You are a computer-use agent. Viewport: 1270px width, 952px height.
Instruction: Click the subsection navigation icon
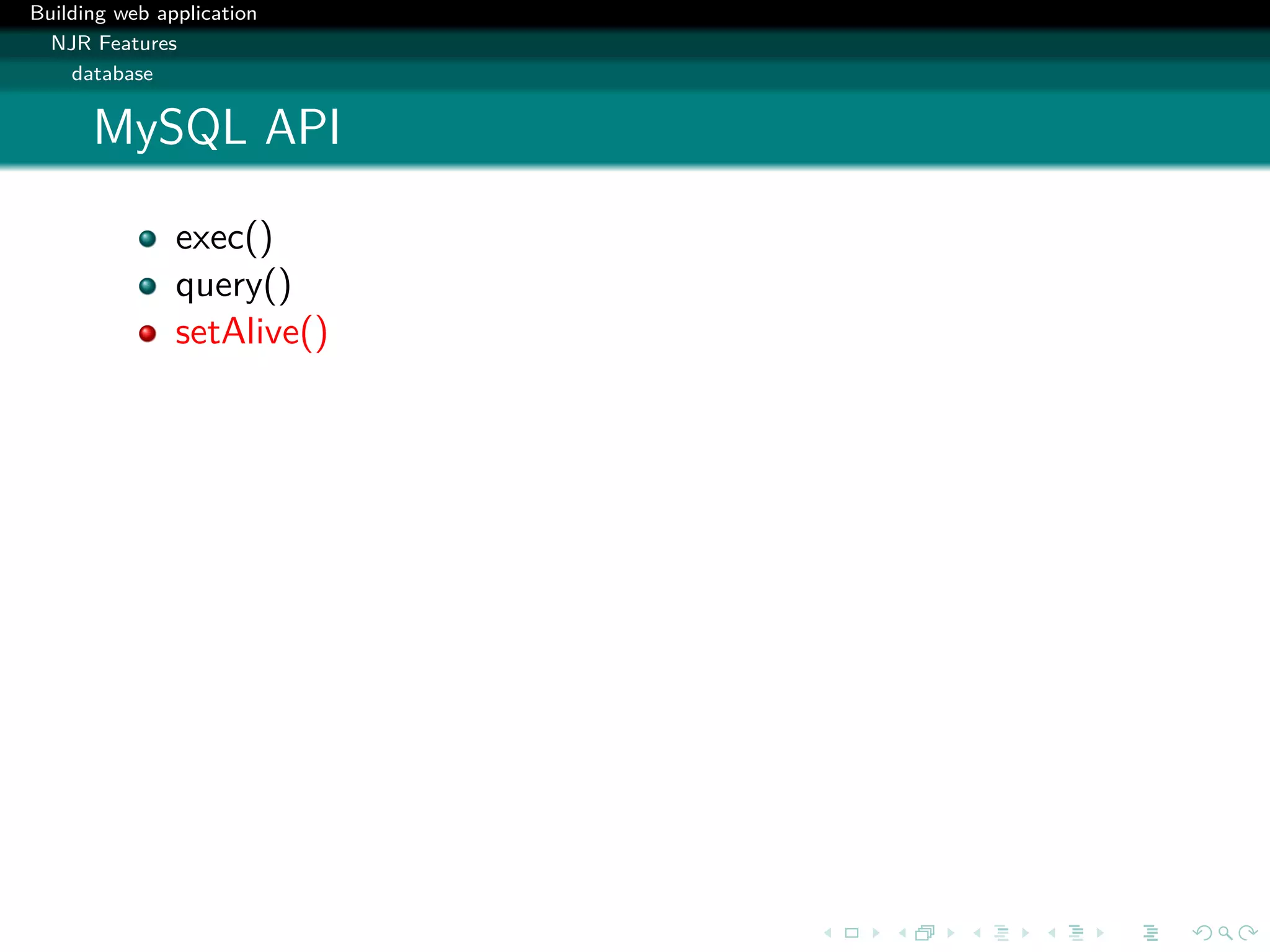tap(1001, 933)
